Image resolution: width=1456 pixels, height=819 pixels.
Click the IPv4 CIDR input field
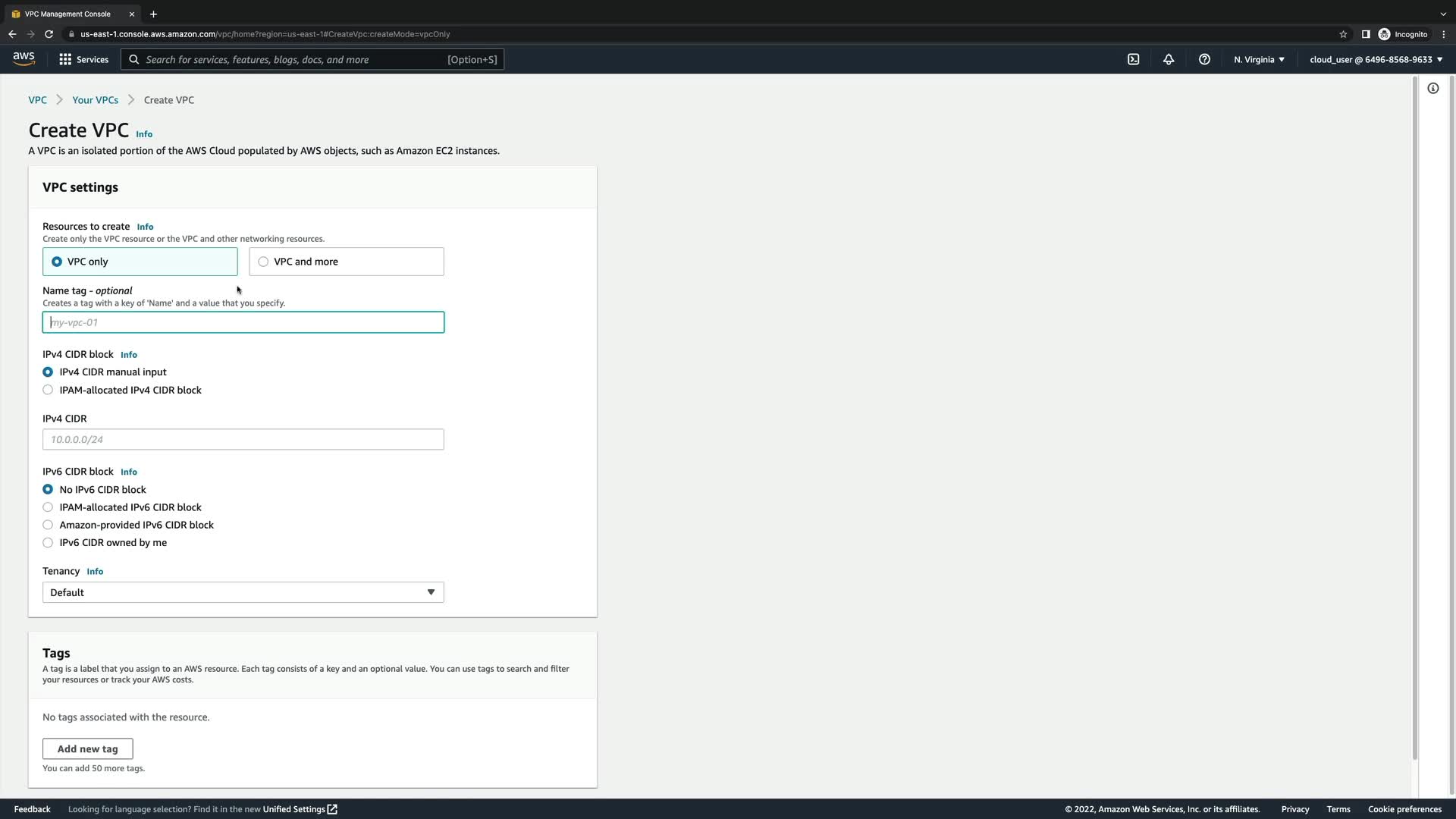(x=243, y=439)
